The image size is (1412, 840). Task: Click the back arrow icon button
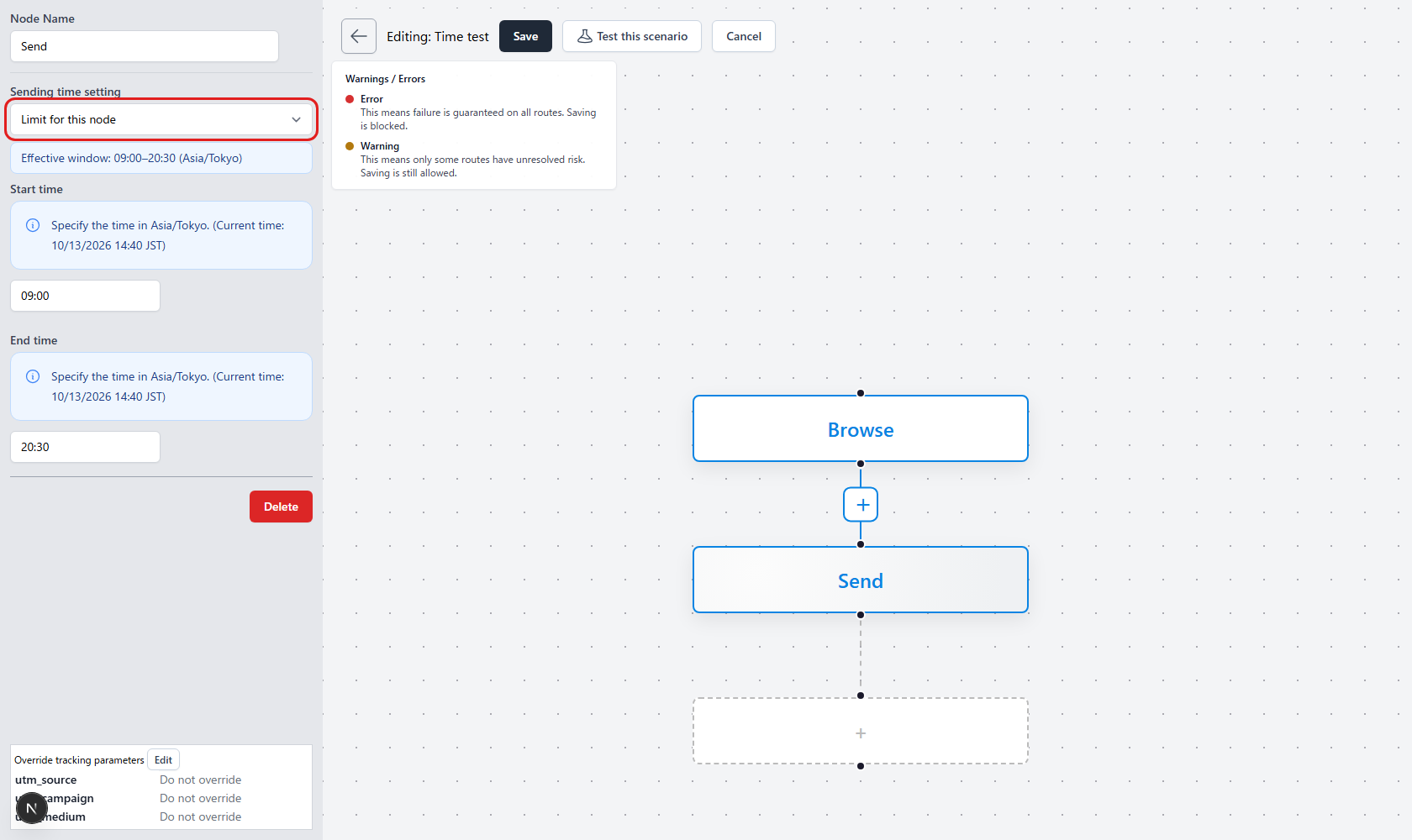359,36
